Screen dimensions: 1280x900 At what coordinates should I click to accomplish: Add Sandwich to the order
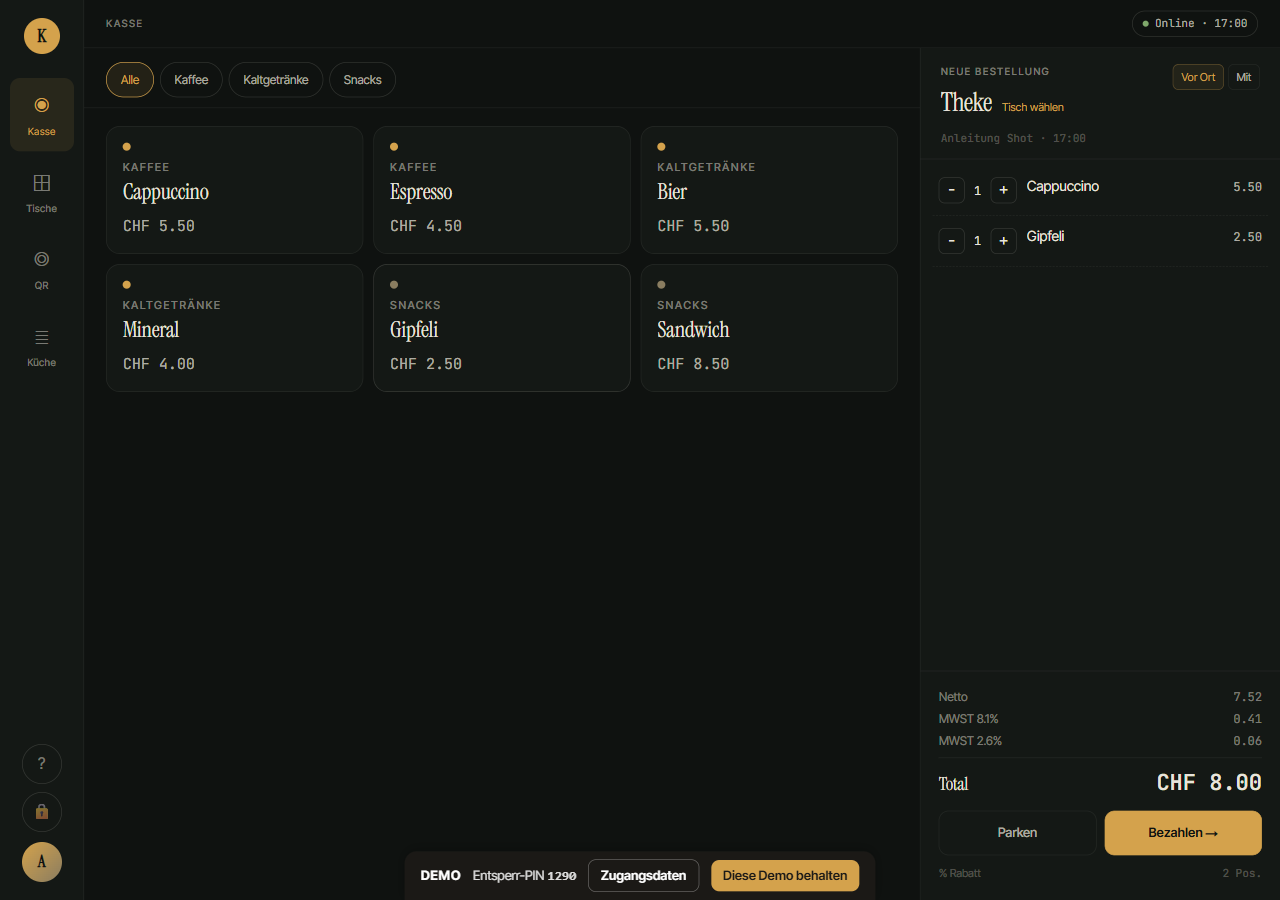point(769,328)
